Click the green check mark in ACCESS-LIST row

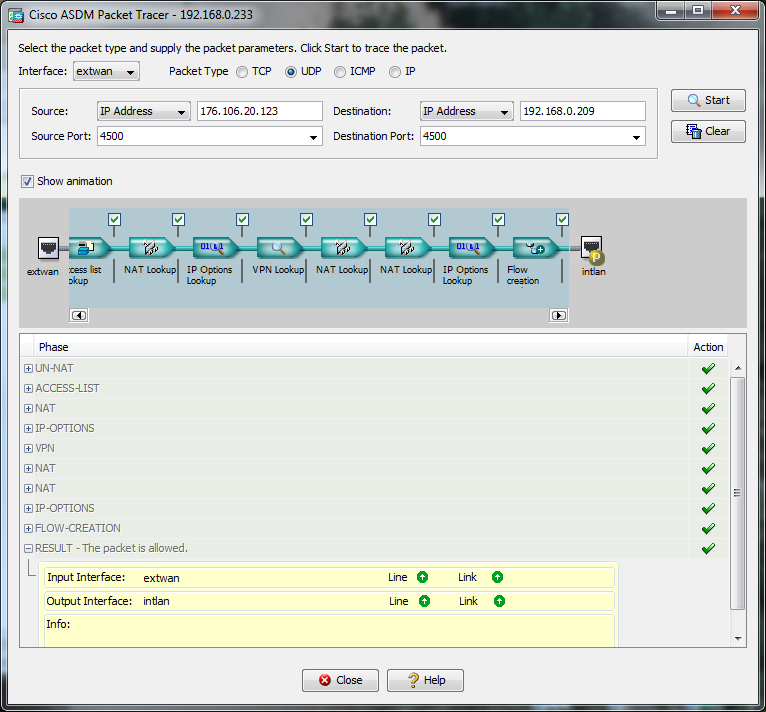click(708, 388)
